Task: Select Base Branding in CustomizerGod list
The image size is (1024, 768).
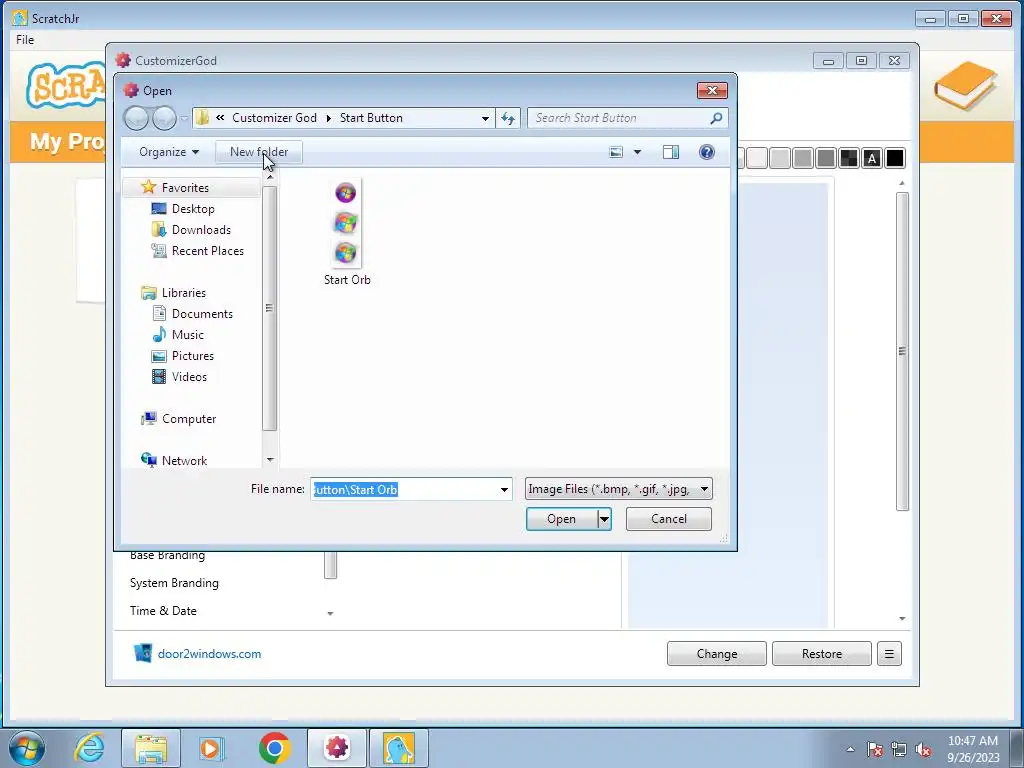Action: click(167, 556)
